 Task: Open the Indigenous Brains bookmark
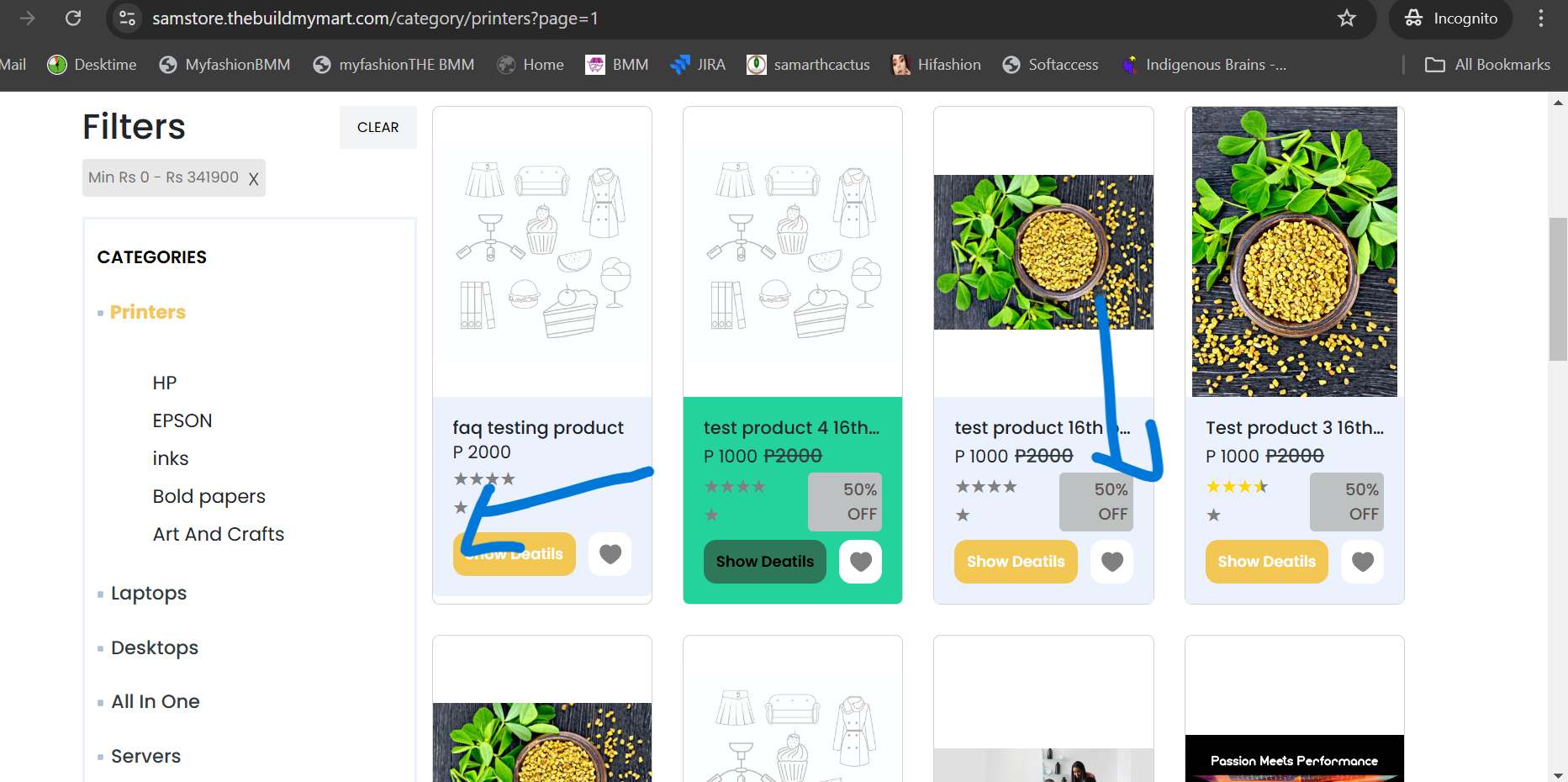tap(1203, 65)
